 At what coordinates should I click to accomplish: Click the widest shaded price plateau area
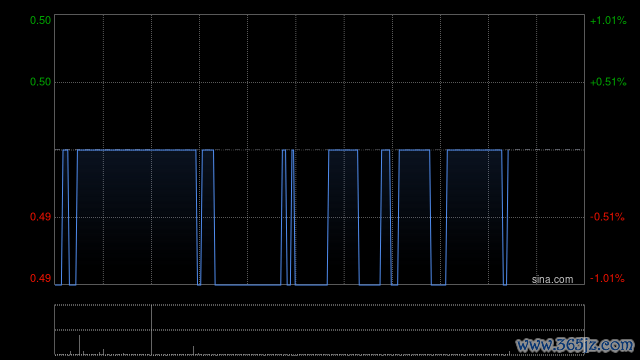(x=137, y=217)
